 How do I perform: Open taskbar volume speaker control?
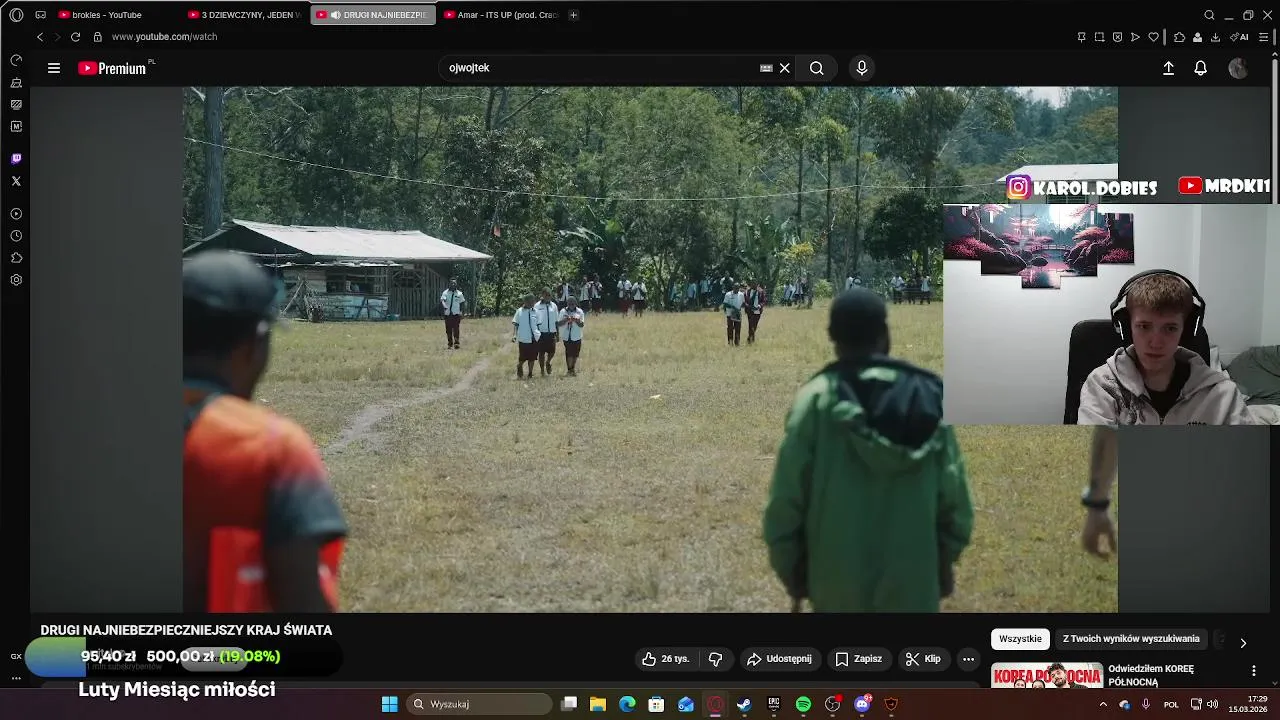pyautogui.click(x=1212, y=704)
